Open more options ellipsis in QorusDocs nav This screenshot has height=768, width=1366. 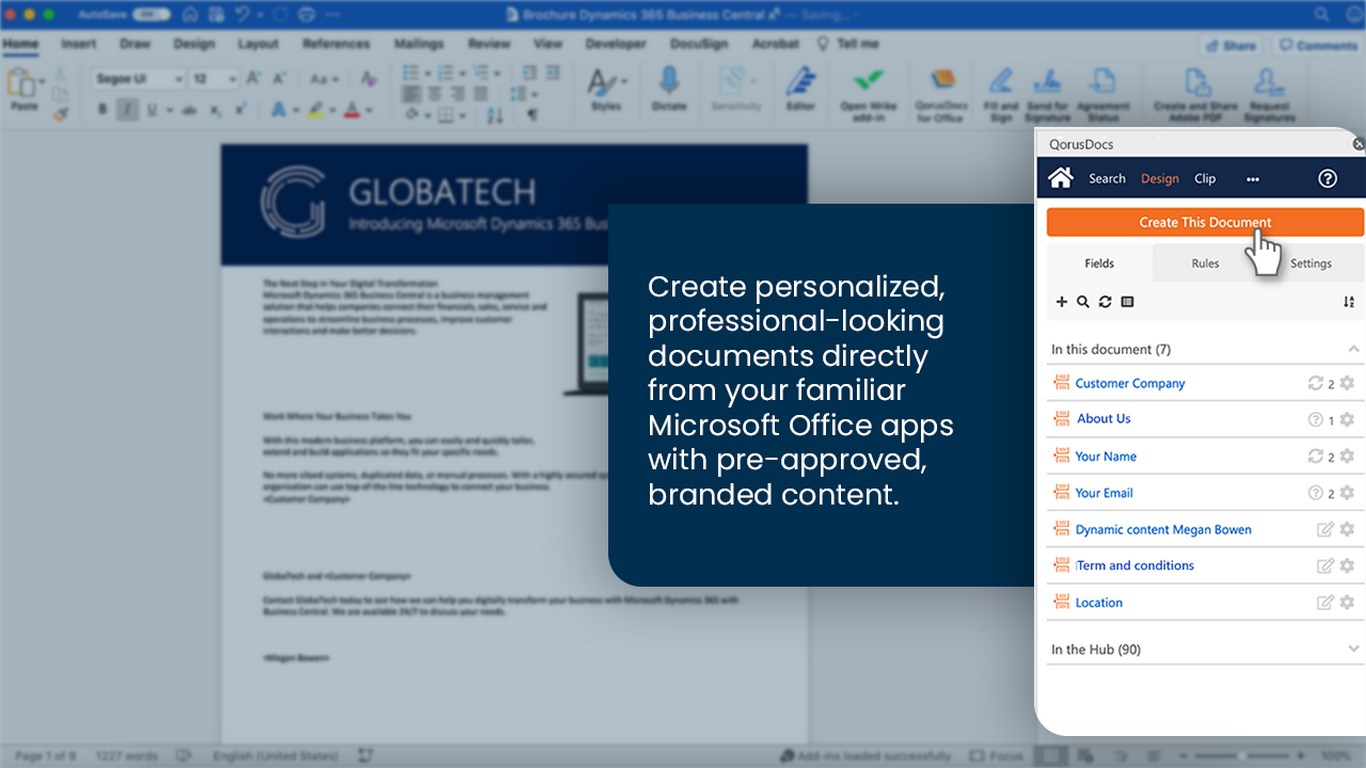(x=1252, y=179)
